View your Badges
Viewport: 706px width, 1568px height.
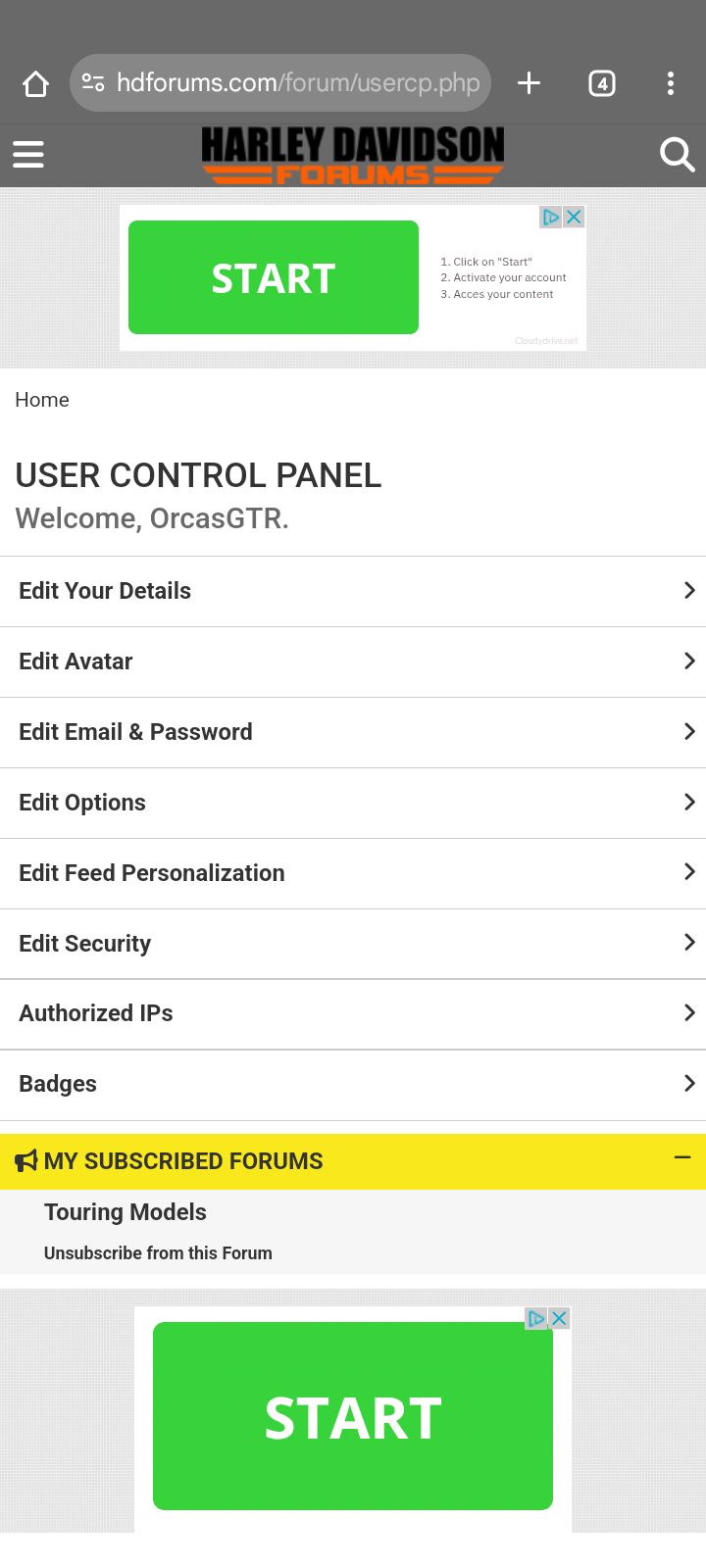click(x=353, y=1083)
